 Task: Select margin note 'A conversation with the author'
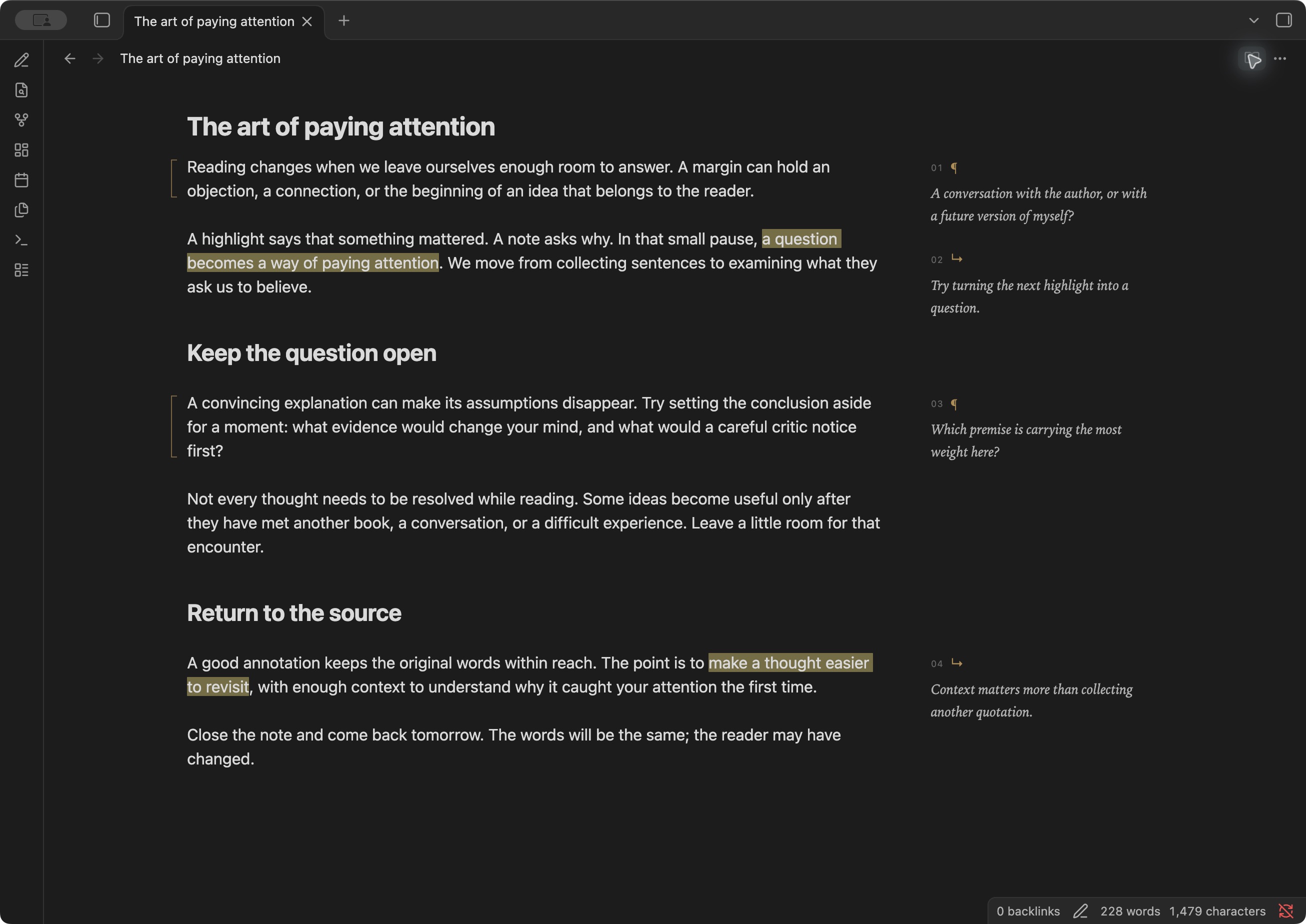click(x=1038, y=205)
